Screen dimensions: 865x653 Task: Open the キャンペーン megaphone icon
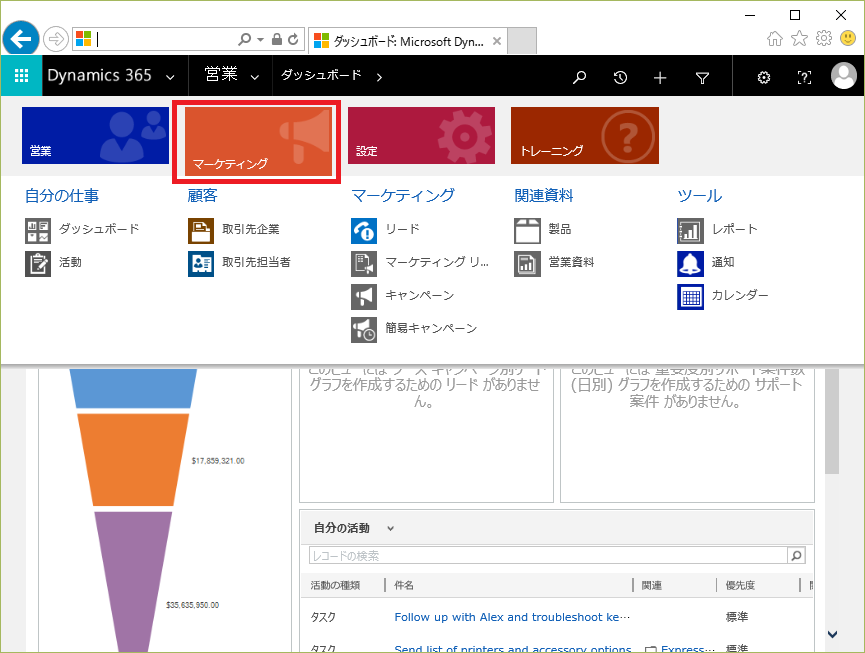pos(364,297)
